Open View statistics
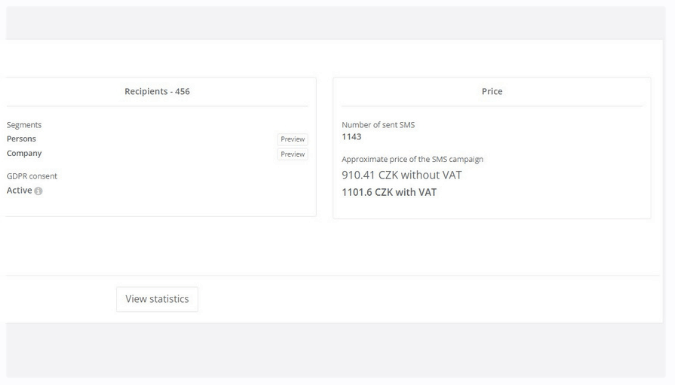Image resolution: width=675 pixels, height=385 pixels. [x=157, y=299]
